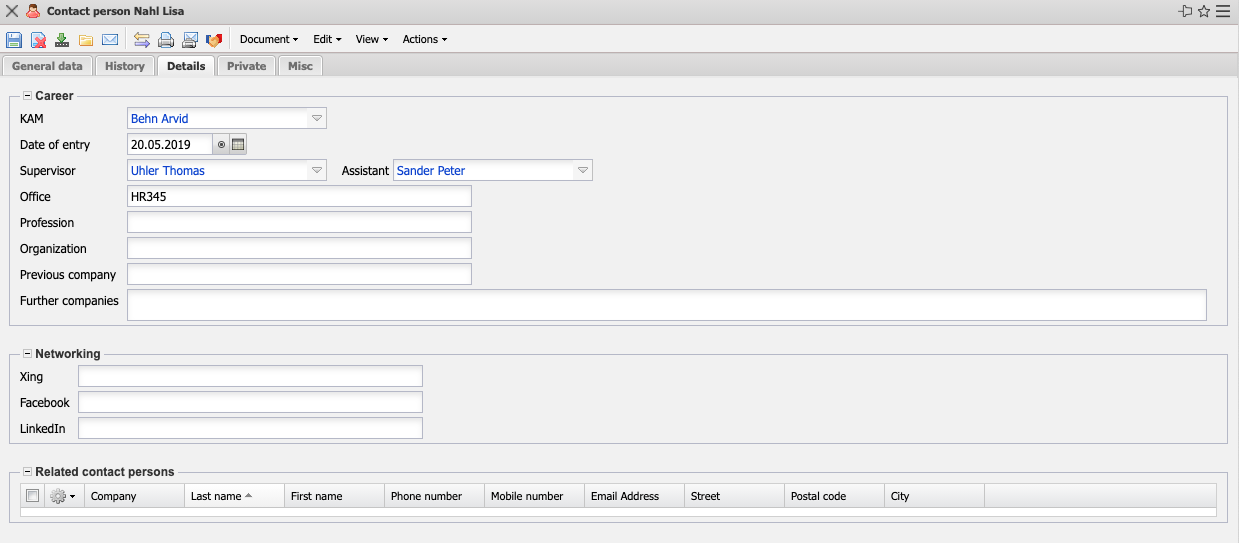The height and width of the screenshot is (543, 1239).
Task: Click the Save floppy disk icon
Action: [14, 40]
